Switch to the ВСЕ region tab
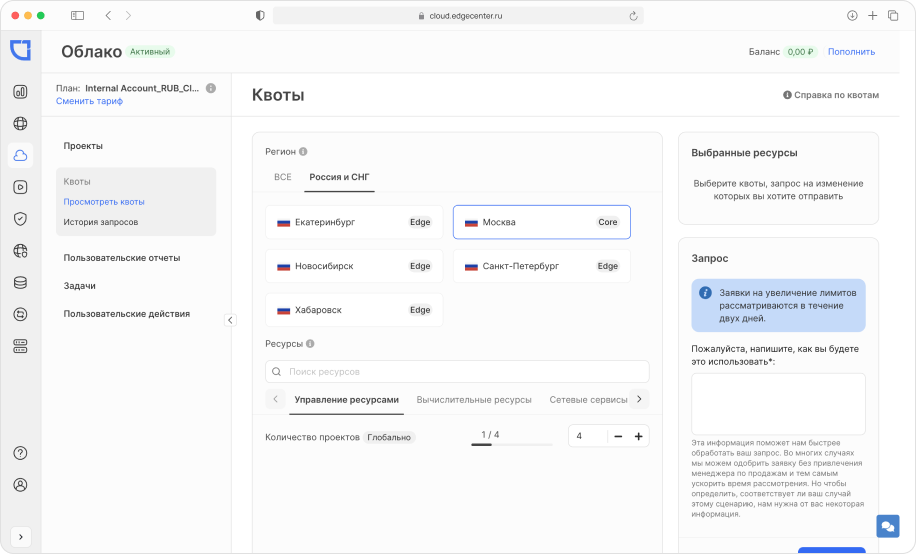Viewport: 916px width, 554px height. point(283,176)
